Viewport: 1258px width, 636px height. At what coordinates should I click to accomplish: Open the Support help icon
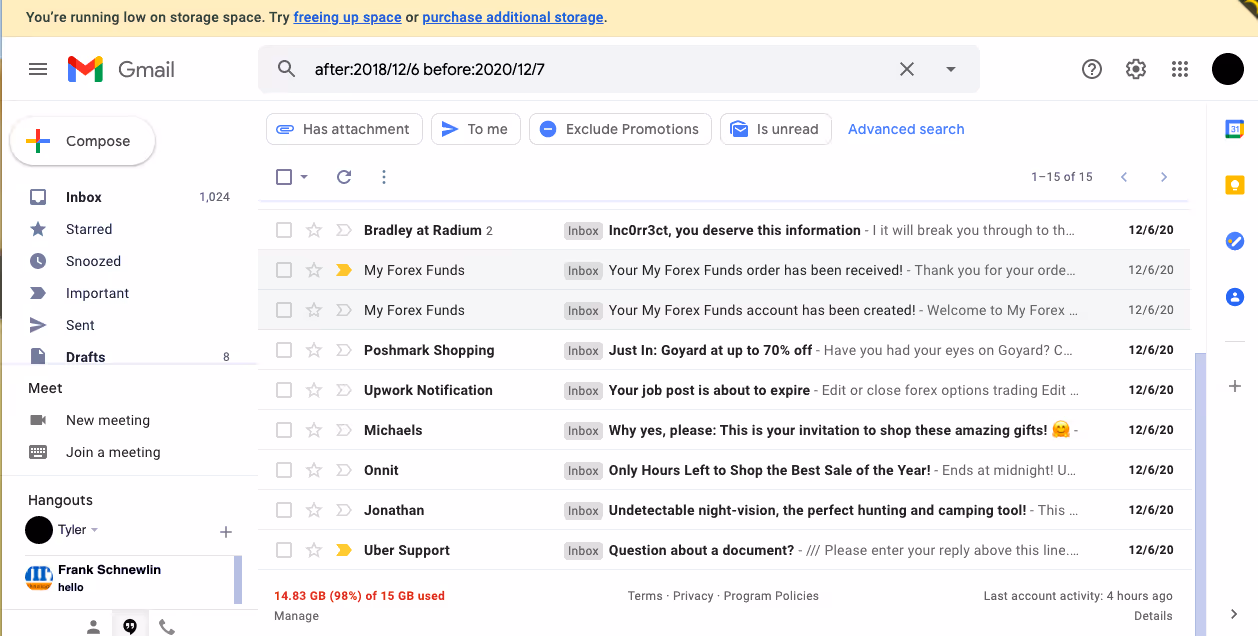1092,69
